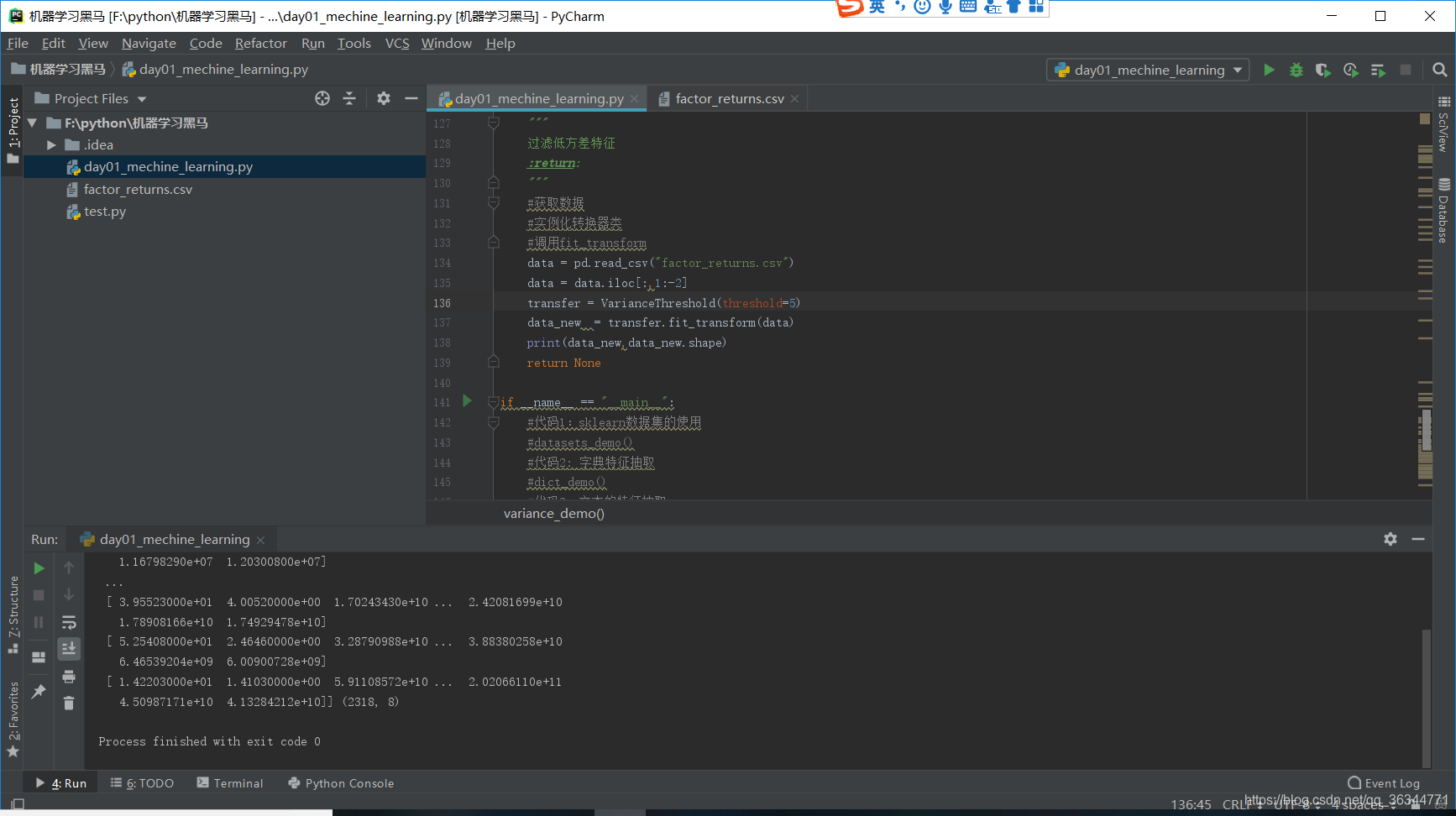Open the run configuration dropdown
The width and height of the screenshot is (1456, 816).
[x=1148, y=71]
